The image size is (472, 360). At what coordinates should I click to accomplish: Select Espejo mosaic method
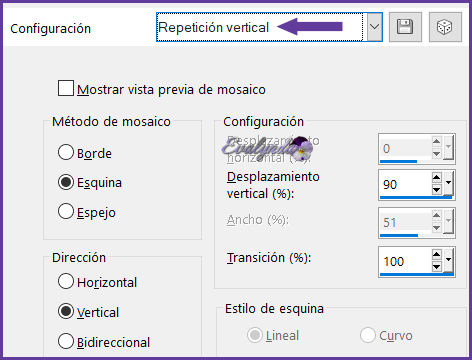pyautogui.click(x=66, y=211)
